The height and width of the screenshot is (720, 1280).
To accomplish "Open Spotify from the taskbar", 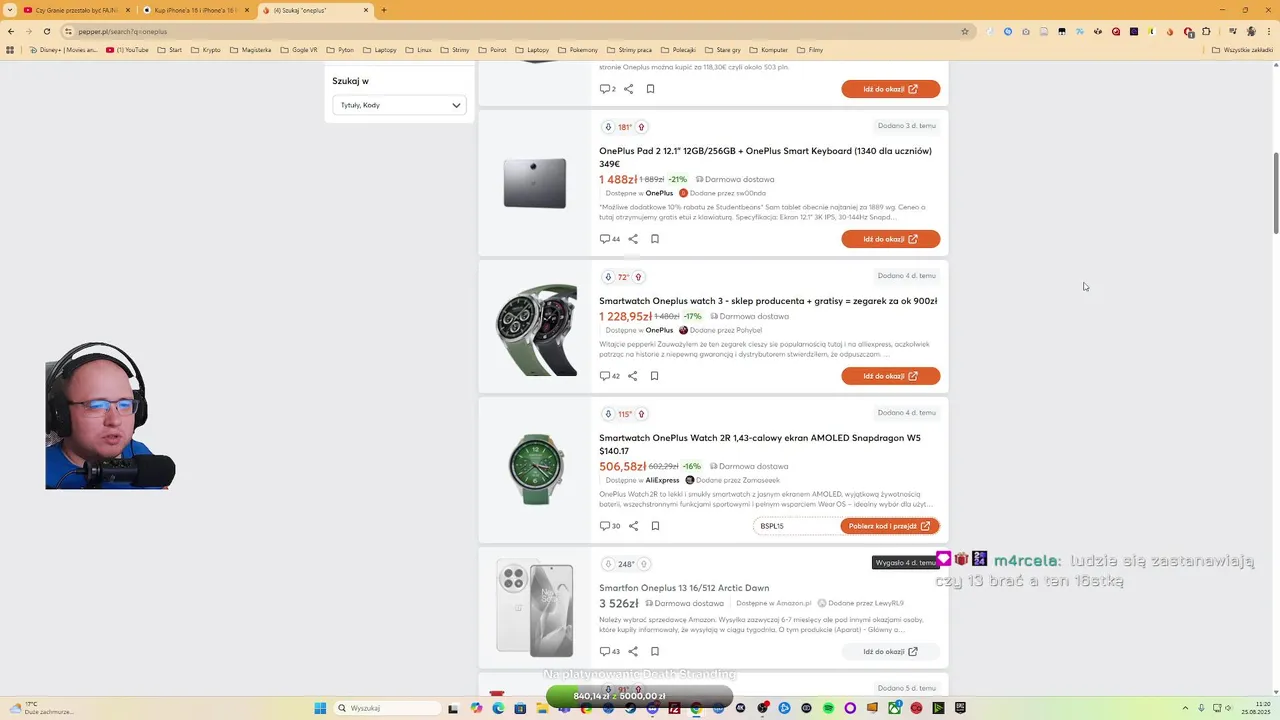I will pos(828,708).
